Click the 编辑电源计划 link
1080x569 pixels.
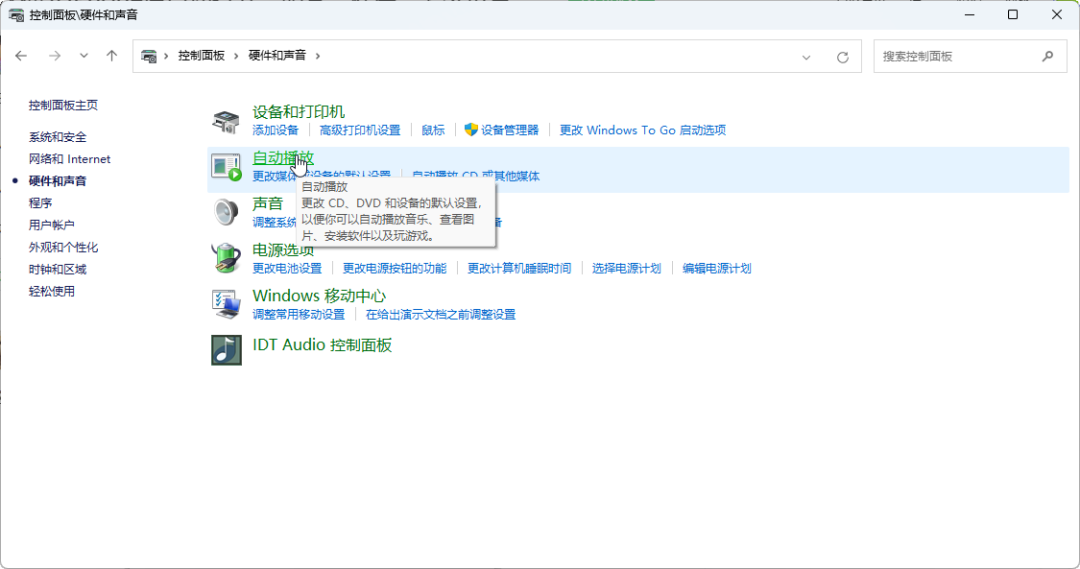pyautogui.click(x=717, y=269)
